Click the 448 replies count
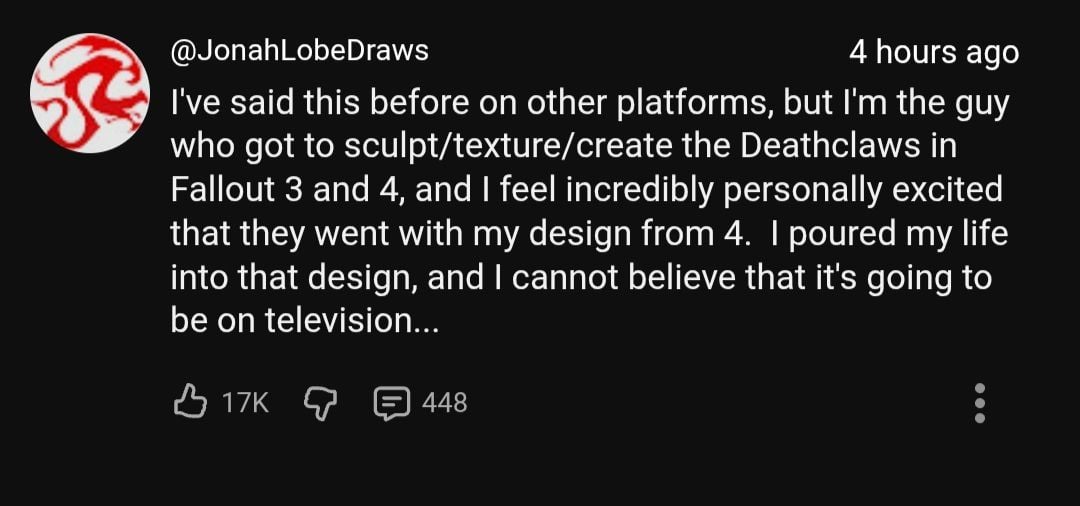1080x506 pixels. 445,402
